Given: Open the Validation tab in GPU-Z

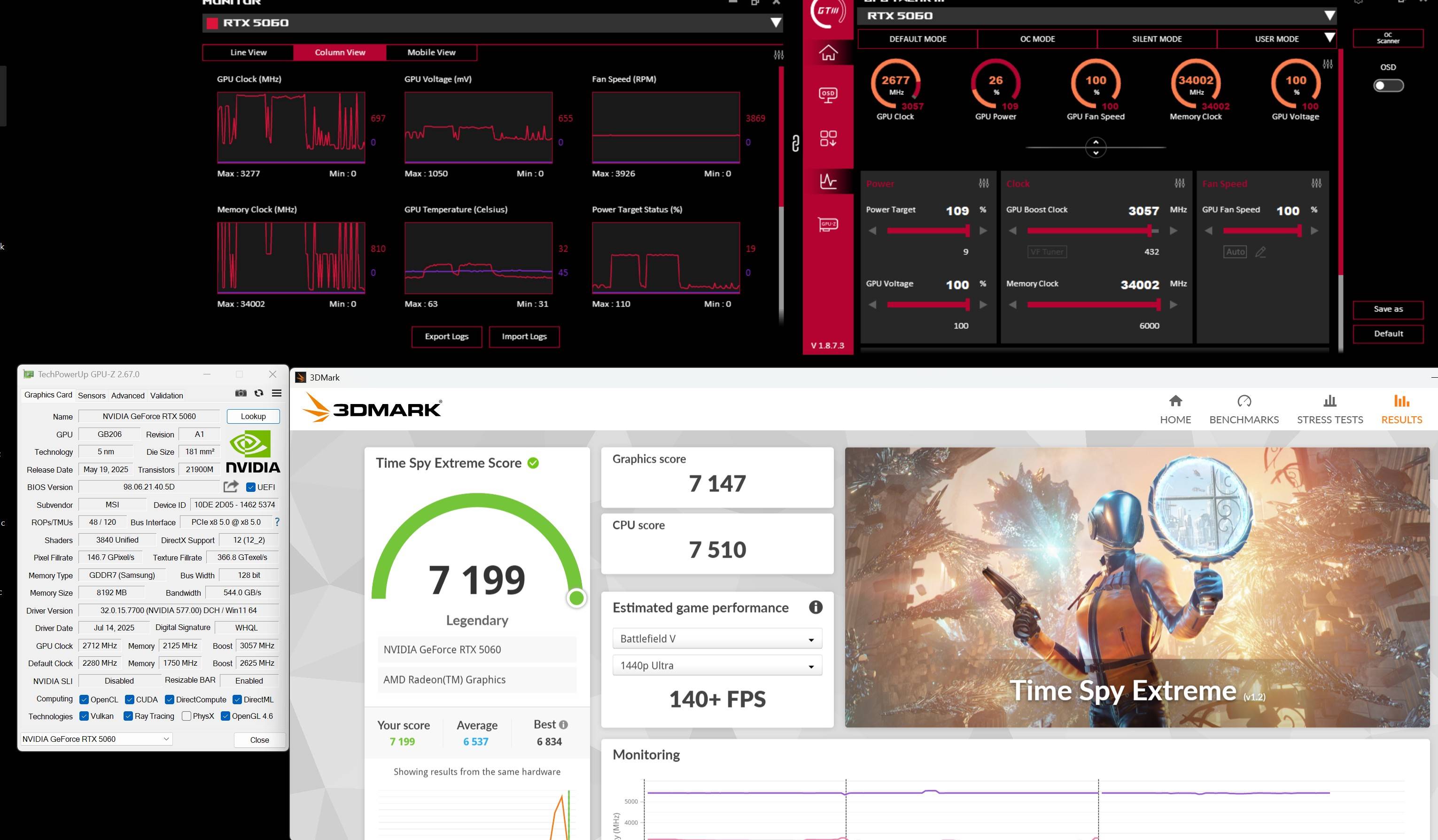Looking at the screenshot, I should (167, 396).
